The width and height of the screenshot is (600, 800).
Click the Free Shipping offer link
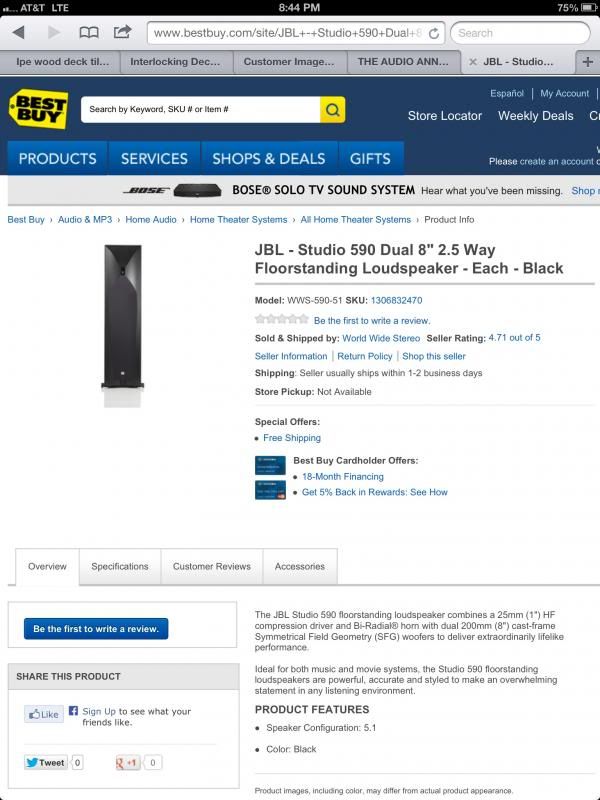(x=292, y=438)
